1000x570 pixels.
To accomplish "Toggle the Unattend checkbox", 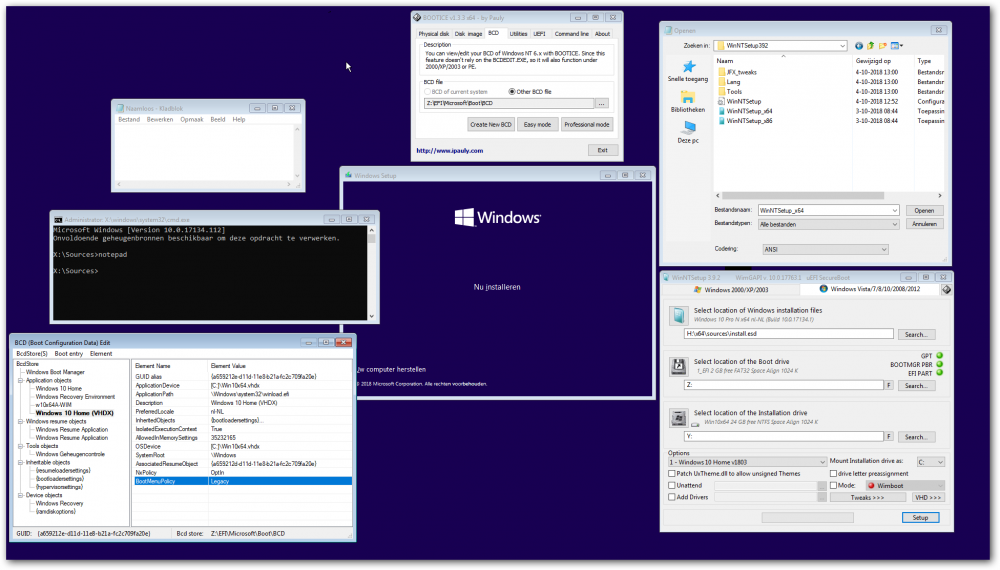I will click(672, 485).
